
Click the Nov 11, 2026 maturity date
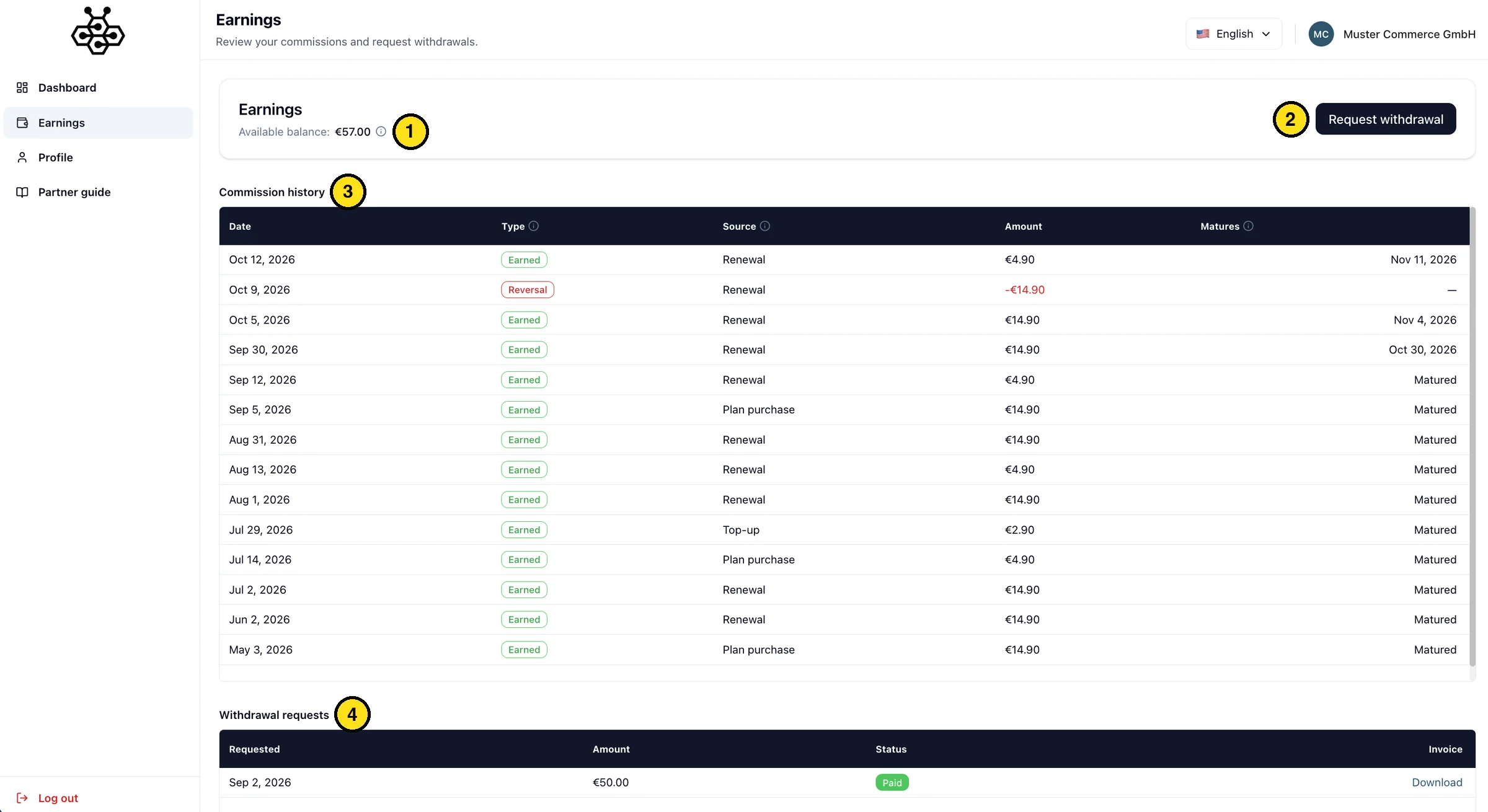tap(1423, 260)
